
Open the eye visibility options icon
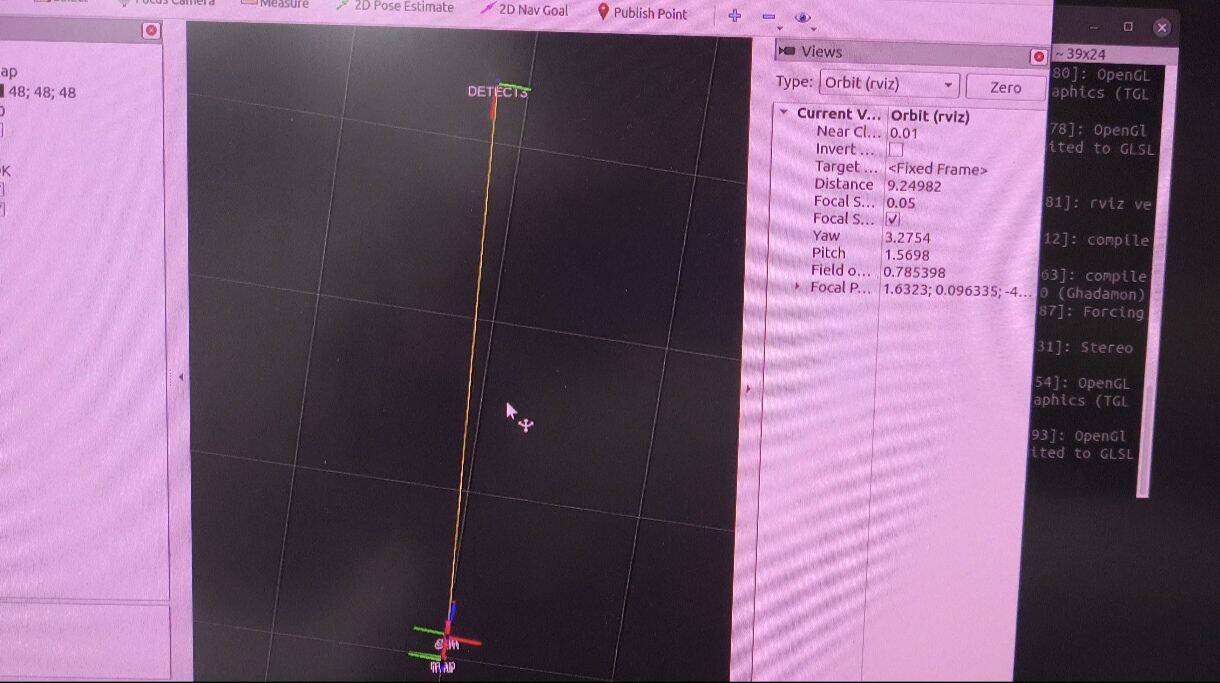pyautogui.click(x=802, y=18)
